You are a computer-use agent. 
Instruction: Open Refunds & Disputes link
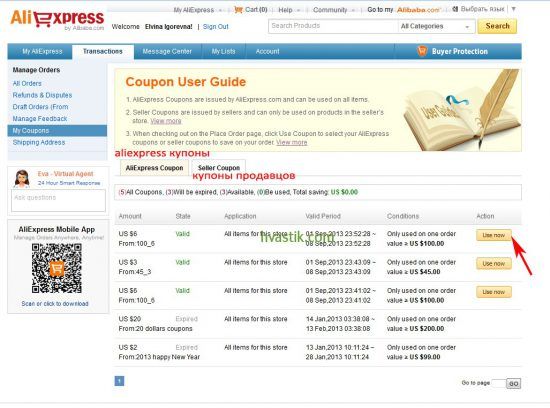pyautogui.click(x=42, y=95)
